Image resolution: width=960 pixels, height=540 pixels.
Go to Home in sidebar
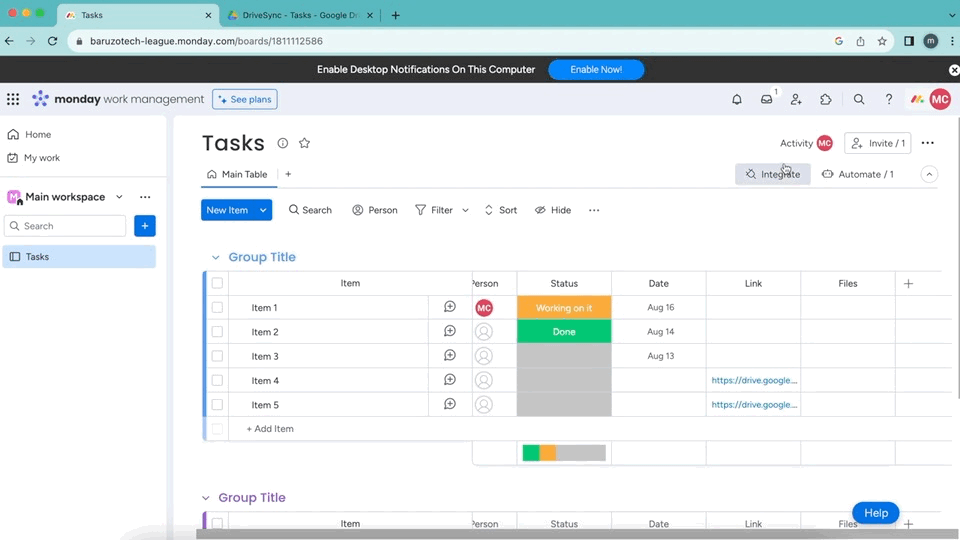[x=29, y=134]
